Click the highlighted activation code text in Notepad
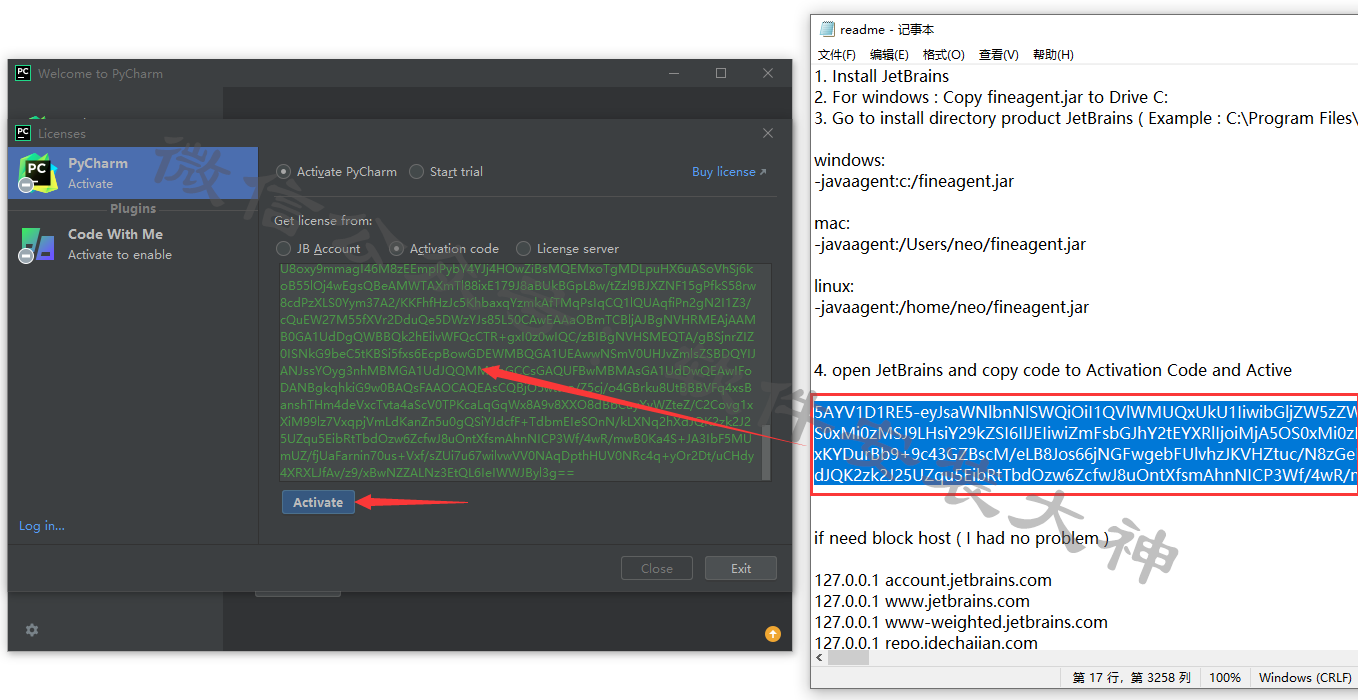 tap(1085, 444)
